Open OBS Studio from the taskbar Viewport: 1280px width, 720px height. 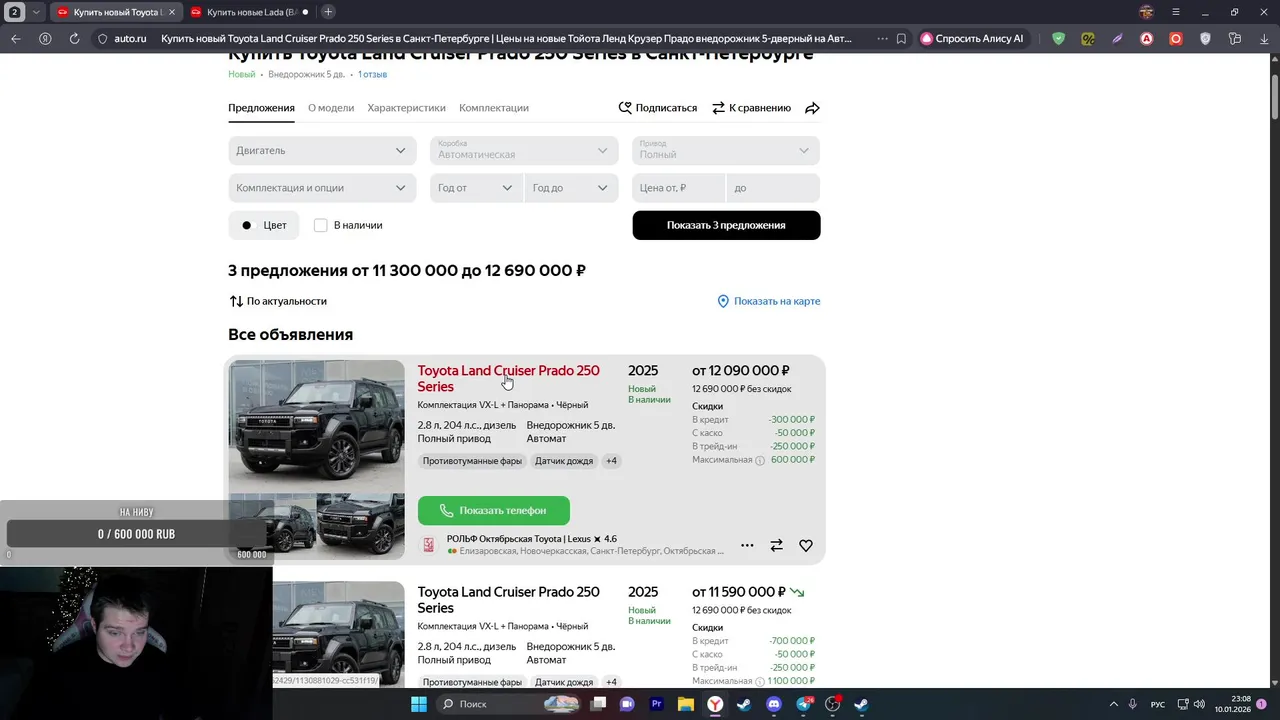click(832, 704)
